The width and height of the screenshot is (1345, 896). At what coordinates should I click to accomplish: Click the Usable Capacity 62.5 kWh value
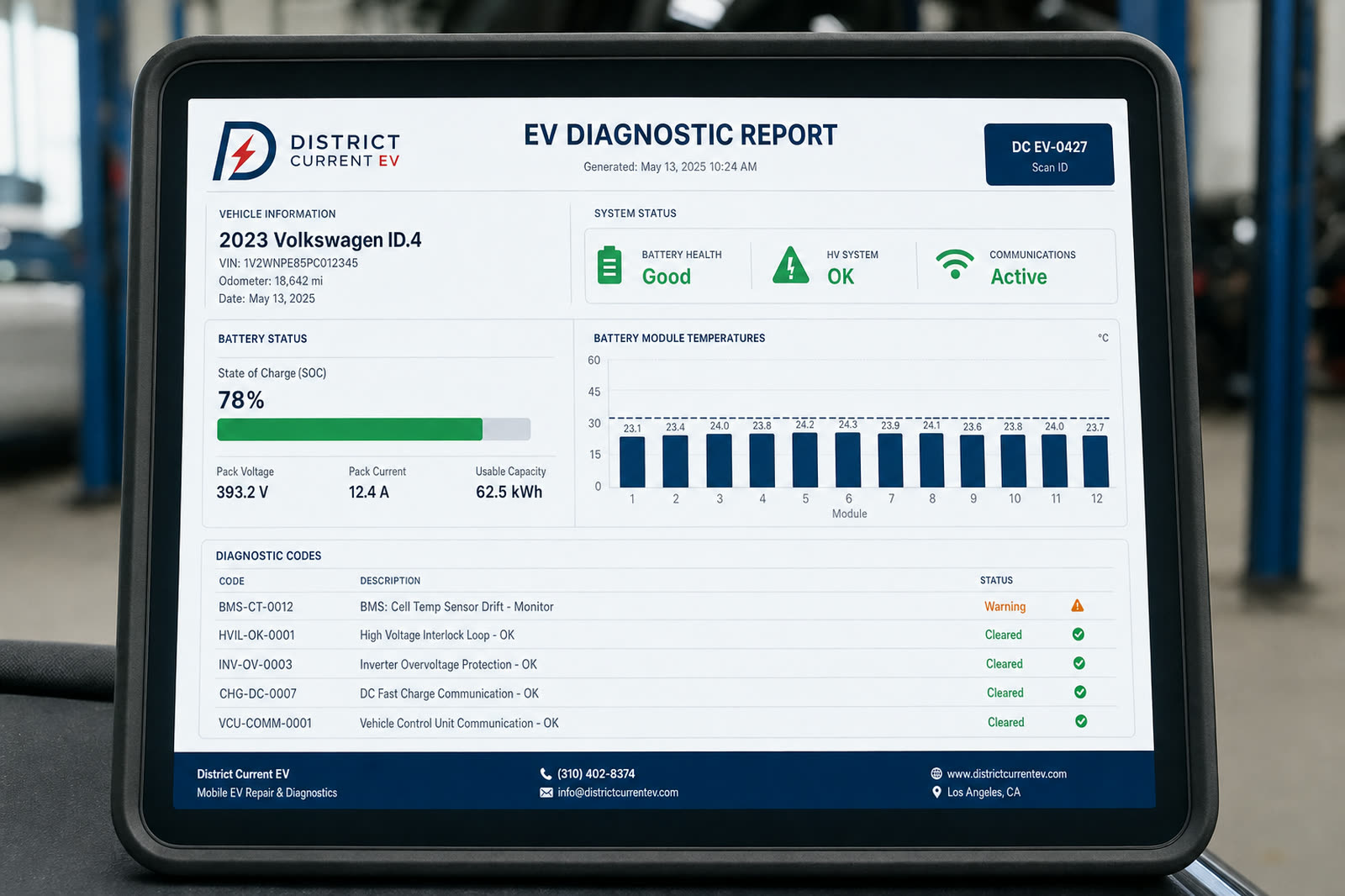pos(509,493)
